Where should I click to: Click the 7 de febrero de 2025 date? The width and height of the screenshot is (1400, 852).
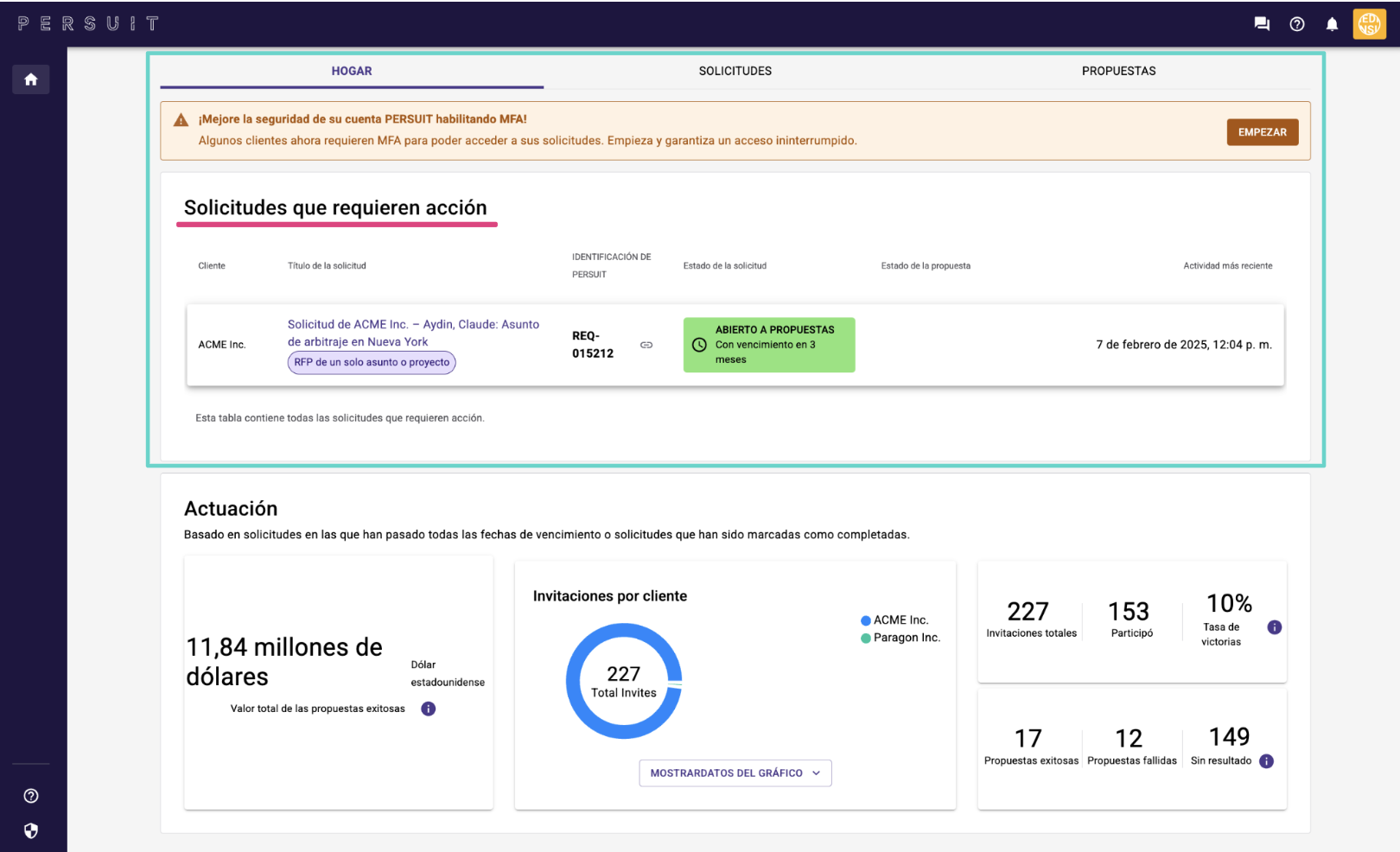click(1184, 345)
